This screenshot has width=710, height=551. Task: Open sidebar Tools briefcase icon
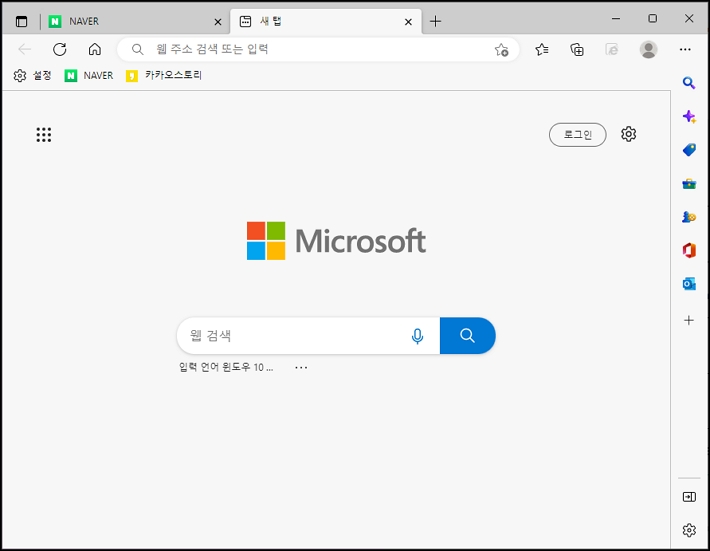(x=689, y=183)
